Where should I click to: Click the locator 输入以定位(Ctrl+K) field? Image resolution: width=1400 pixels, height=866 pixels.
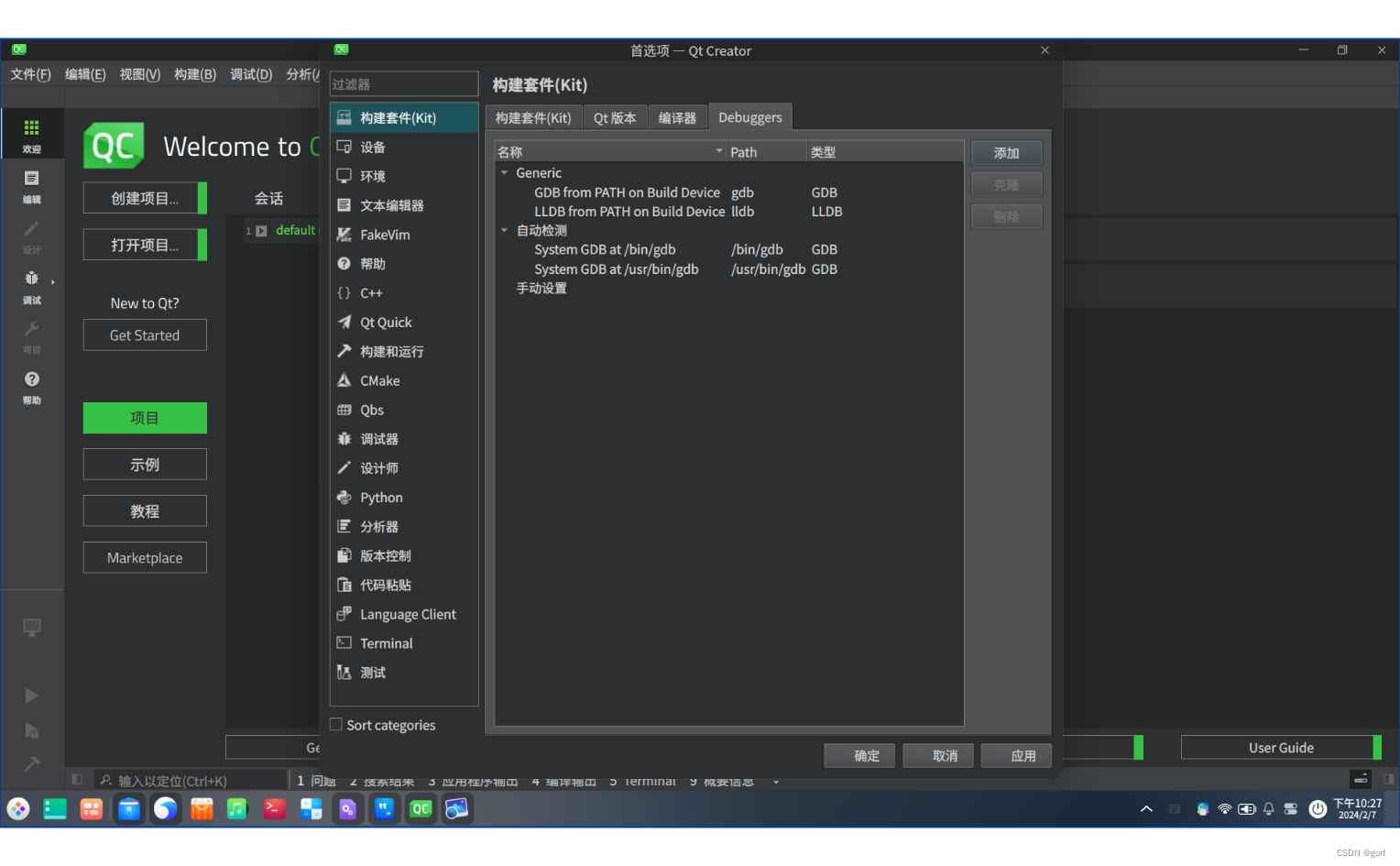pyautogui.click(x=192, y=781)
